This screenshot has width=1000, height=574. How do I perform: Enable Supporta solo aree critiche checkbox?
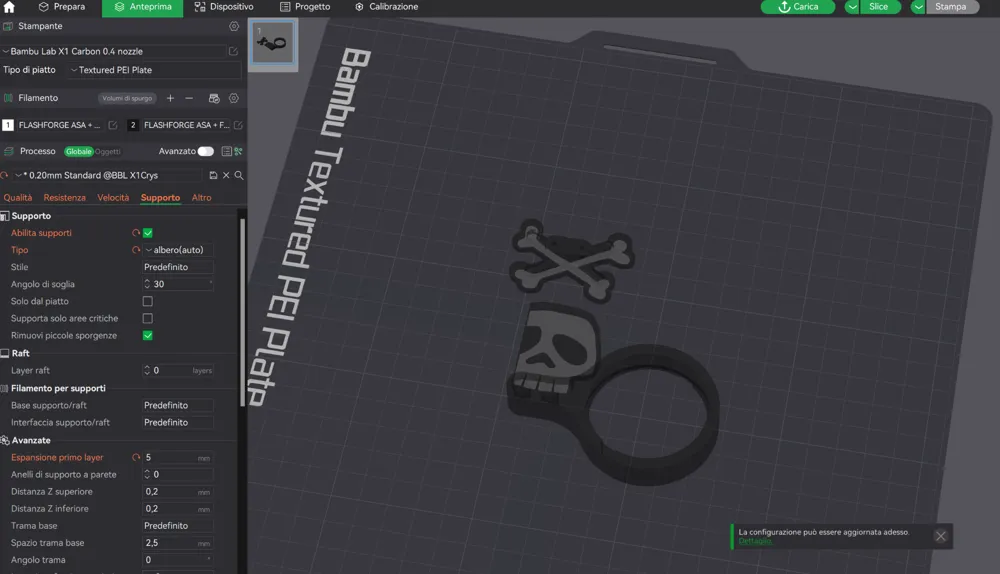pyautogui.click(x=148, y=318)
